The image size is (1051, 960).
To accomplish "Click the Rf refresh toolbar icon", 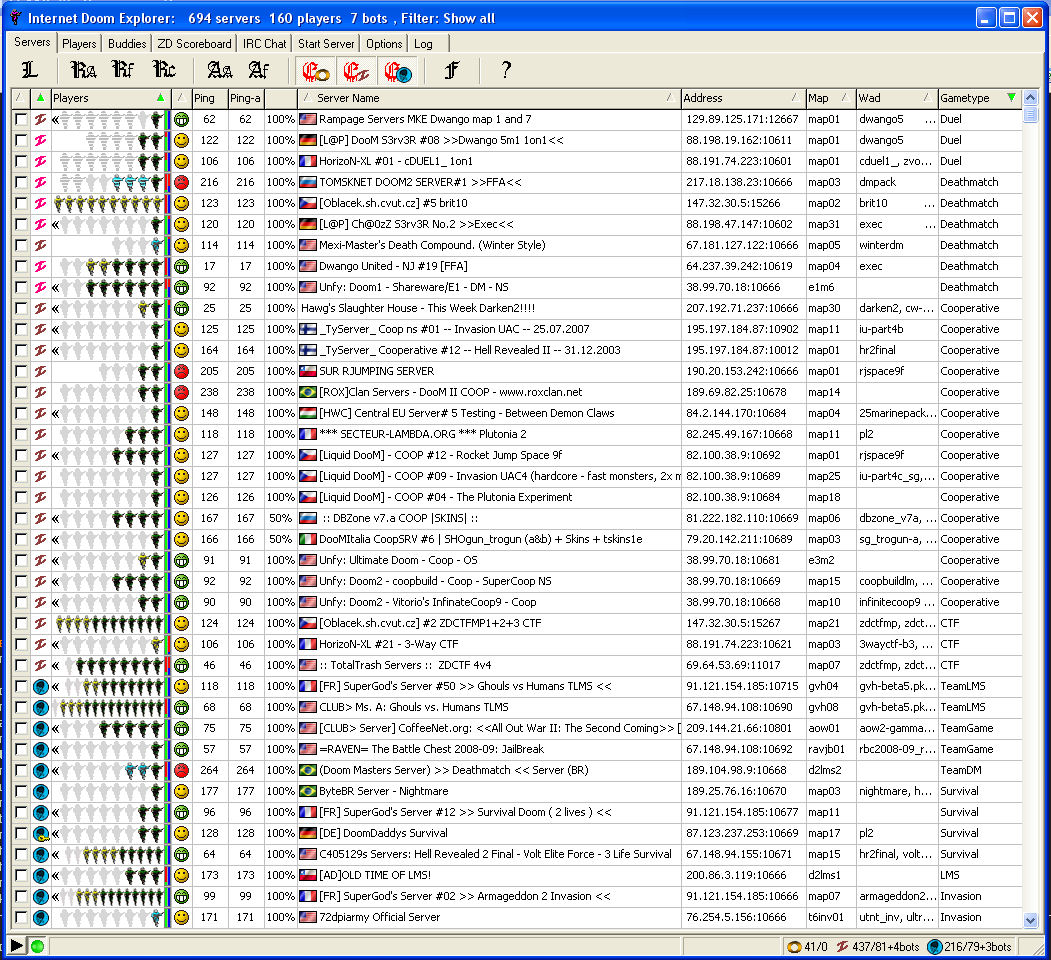I will tap(123, 70).
